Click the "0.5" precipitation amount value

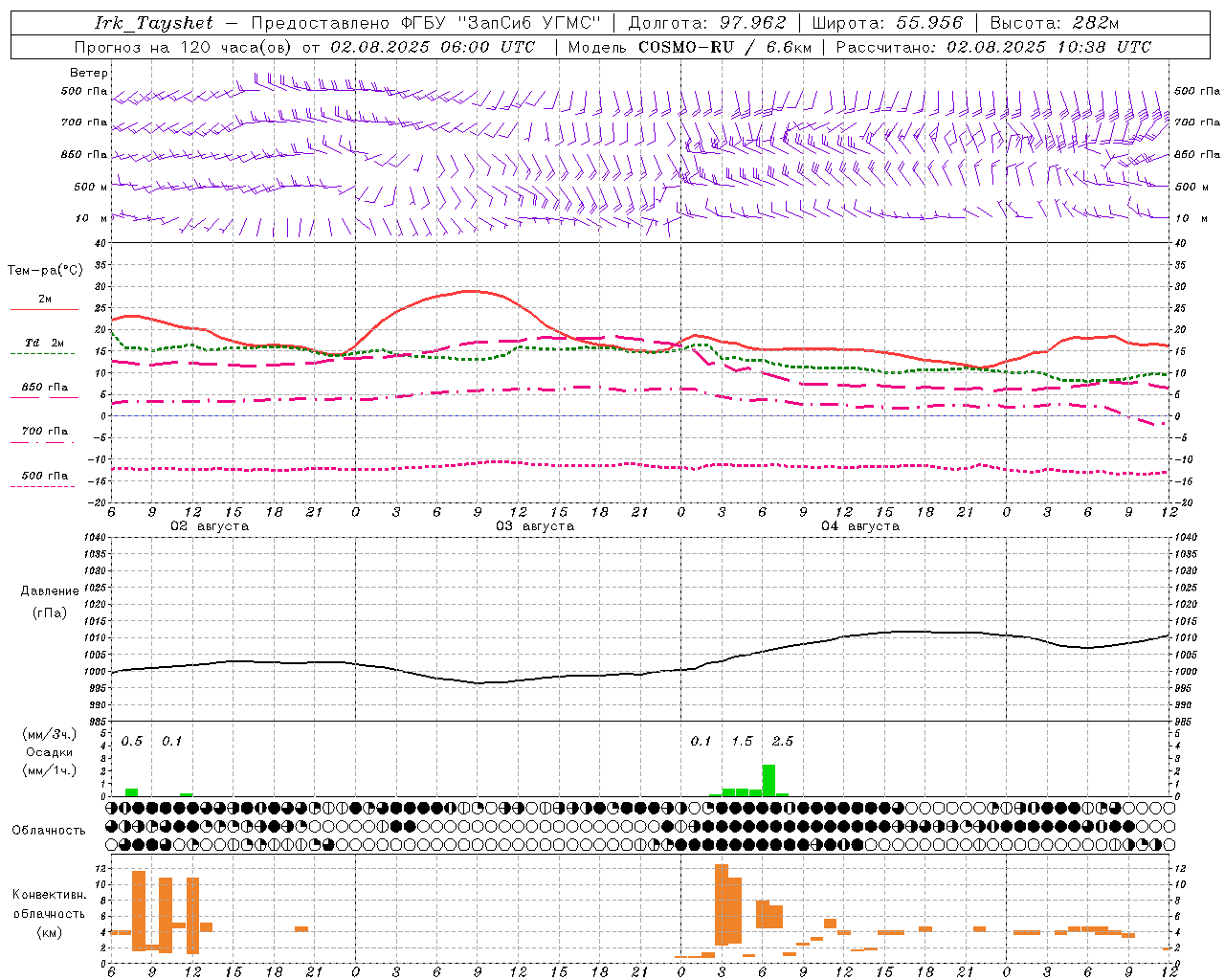coord(132,742)
